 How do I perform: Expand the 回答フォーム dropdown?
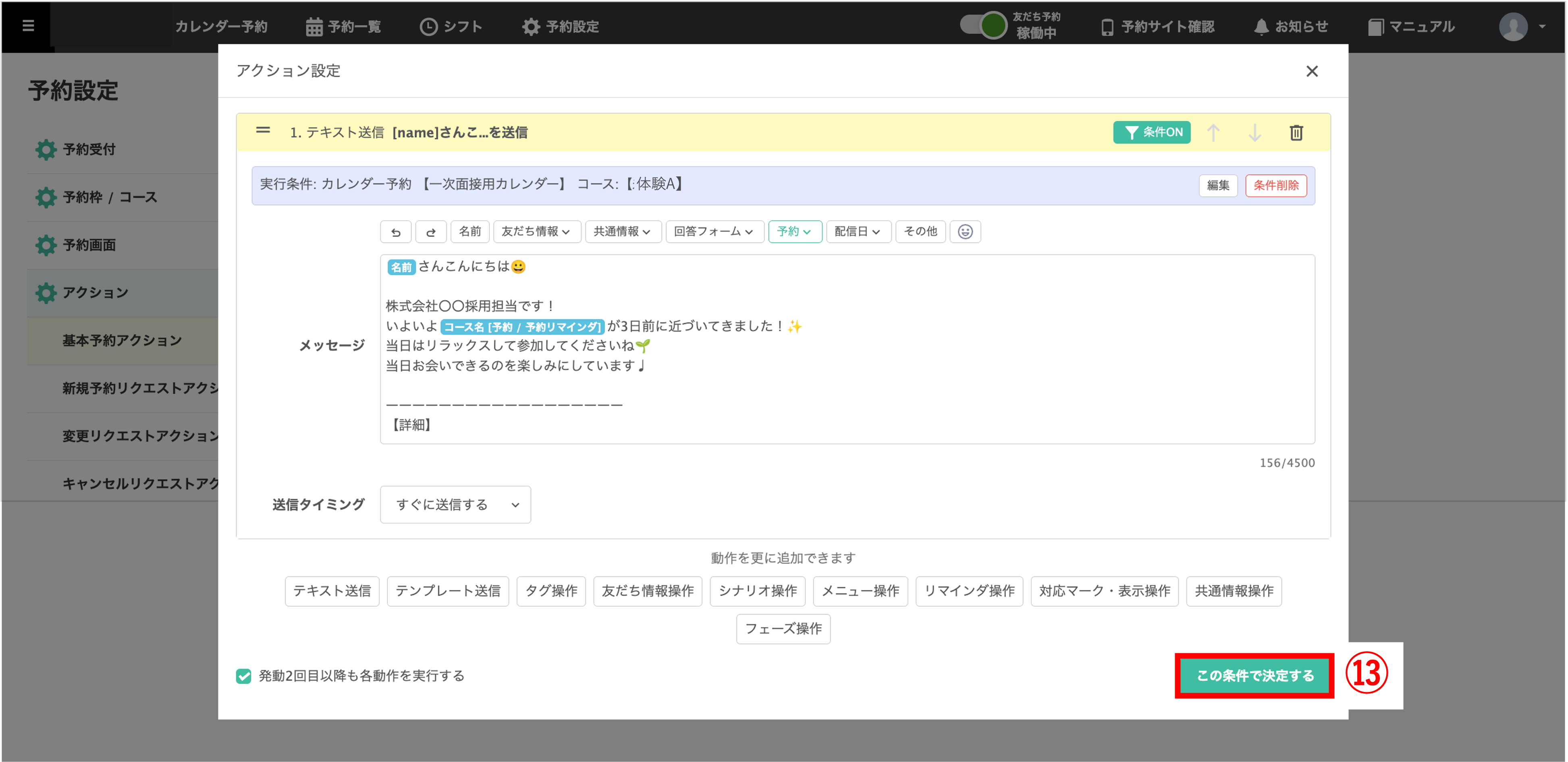pyautogui.click(x=714, y=232)
